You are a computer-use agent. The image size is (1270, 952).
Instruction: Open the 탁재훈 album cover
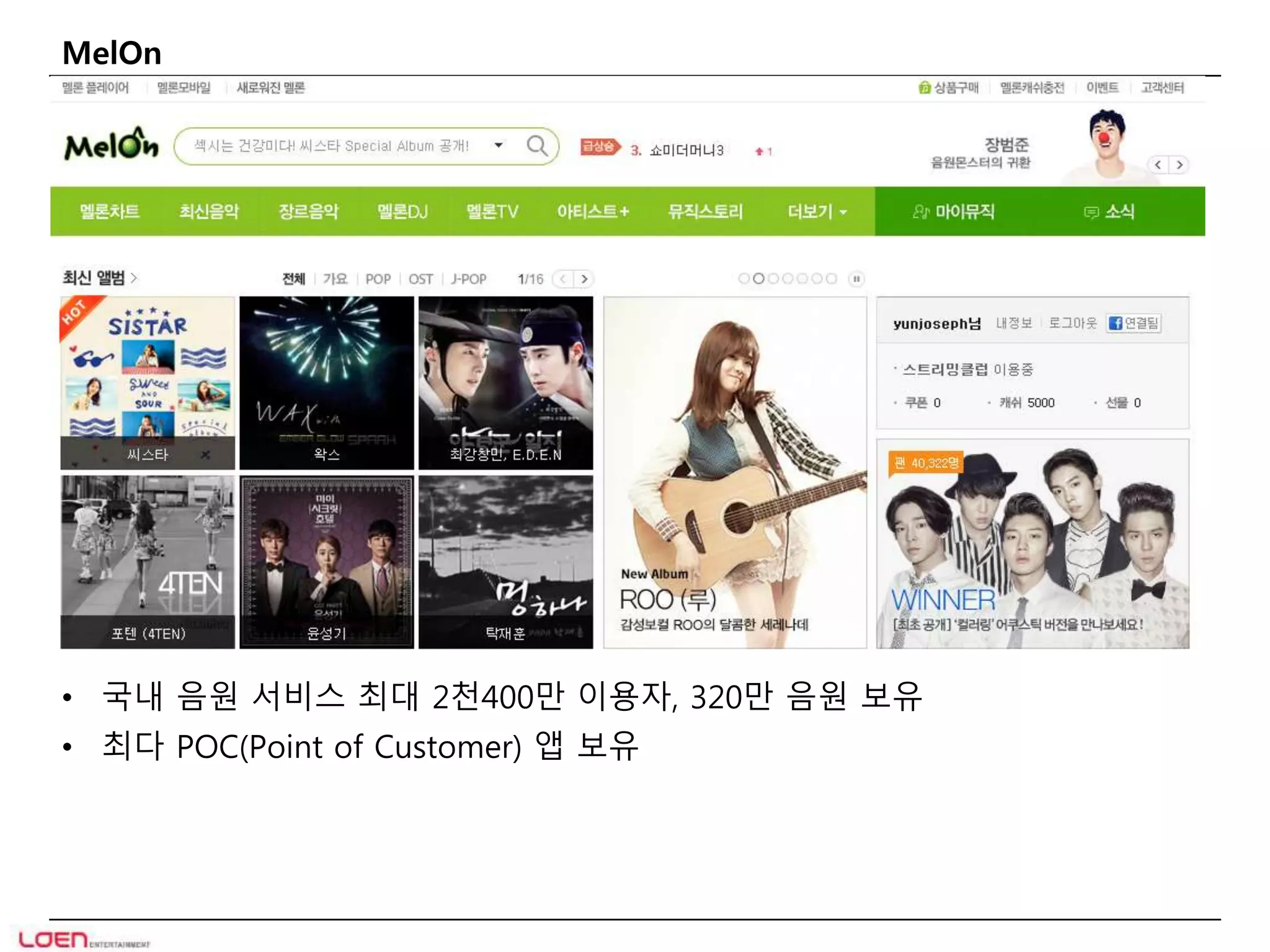tap(506, 562)
